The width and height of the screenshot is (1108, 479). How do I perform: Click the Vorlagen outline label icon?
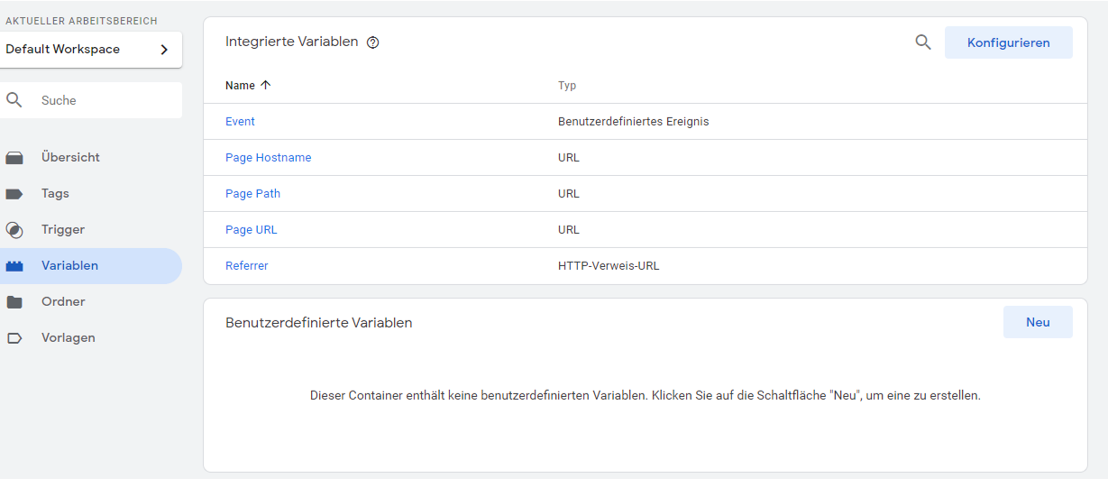pos(14,338)
